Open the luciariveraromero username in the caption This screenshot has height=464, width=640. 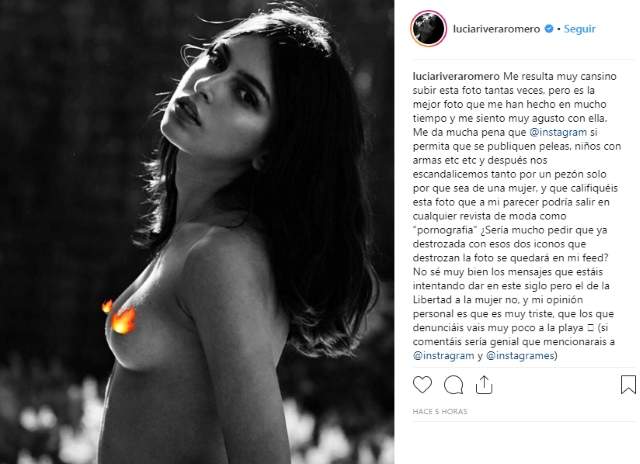(x=456, y=76)
